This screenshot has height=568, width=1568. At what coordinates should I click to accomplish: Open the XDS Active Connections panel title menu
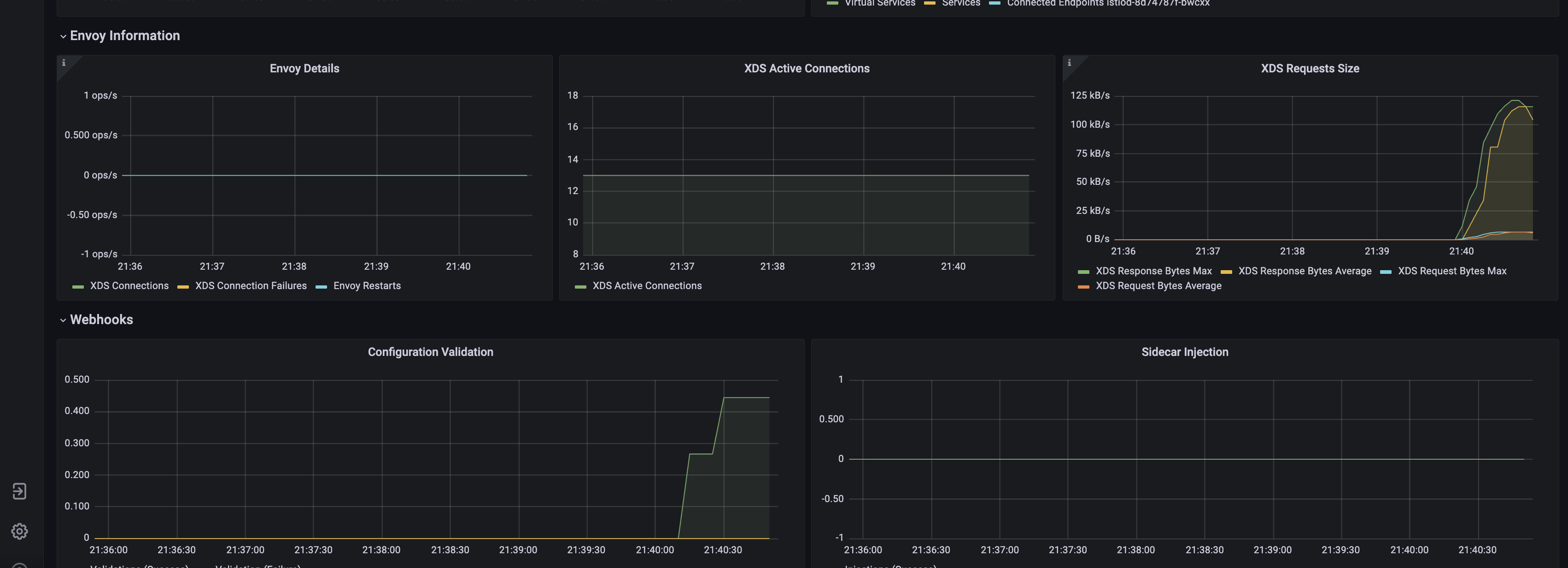pos(807,68)
